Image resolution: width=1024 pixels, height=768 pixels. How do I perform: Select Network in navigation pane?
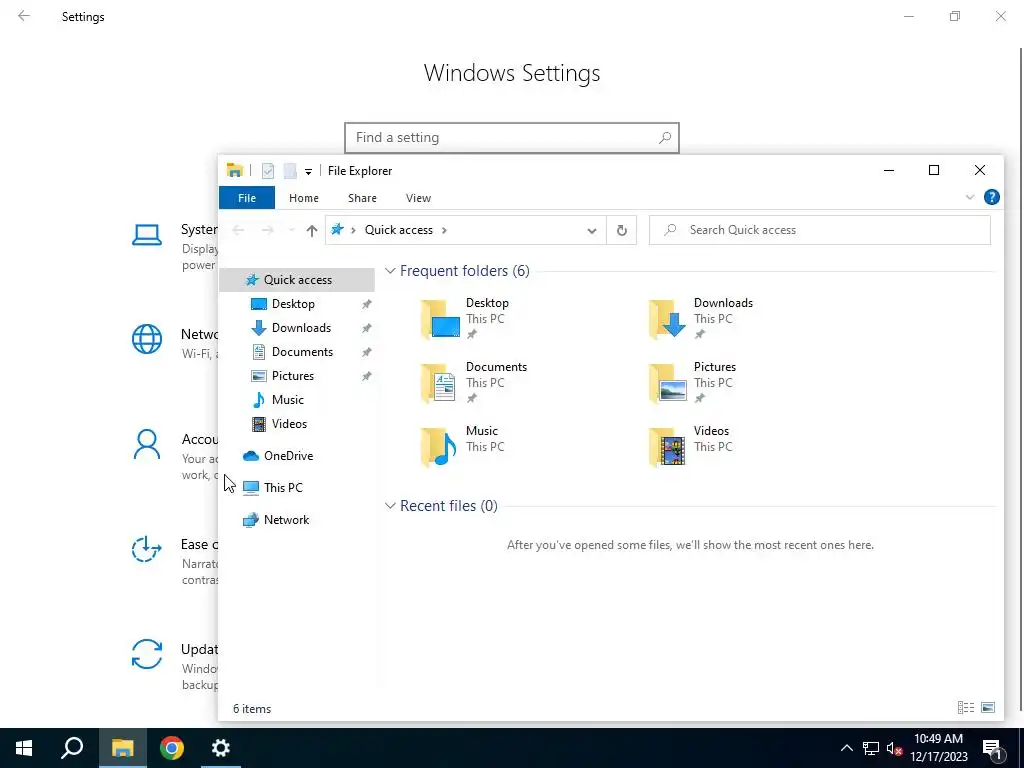(x=286, y=520)
